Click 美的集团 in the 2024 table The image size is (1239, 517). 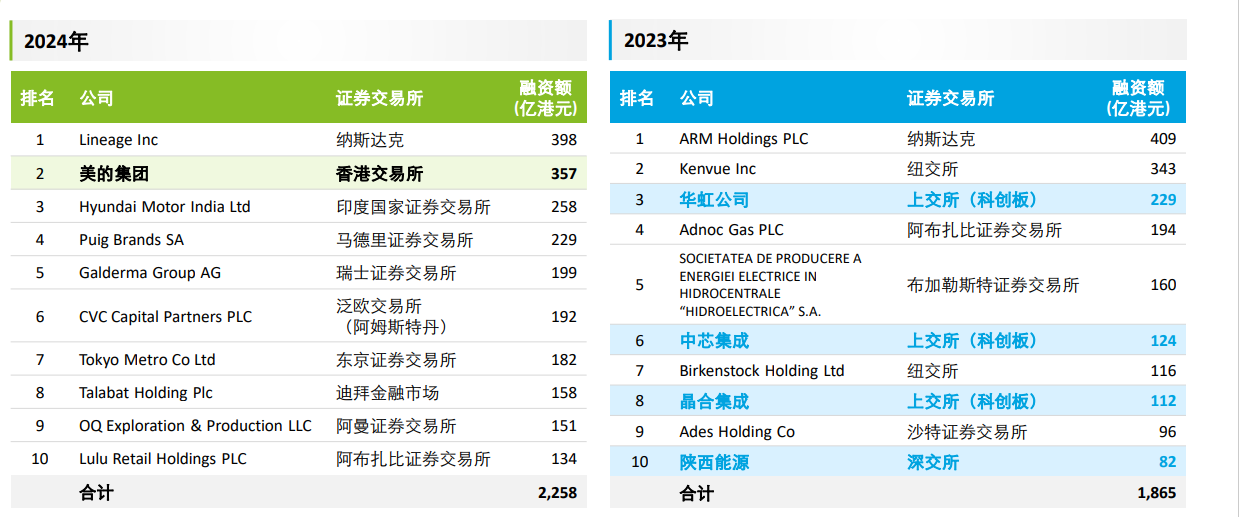click(x=114, y=173)
